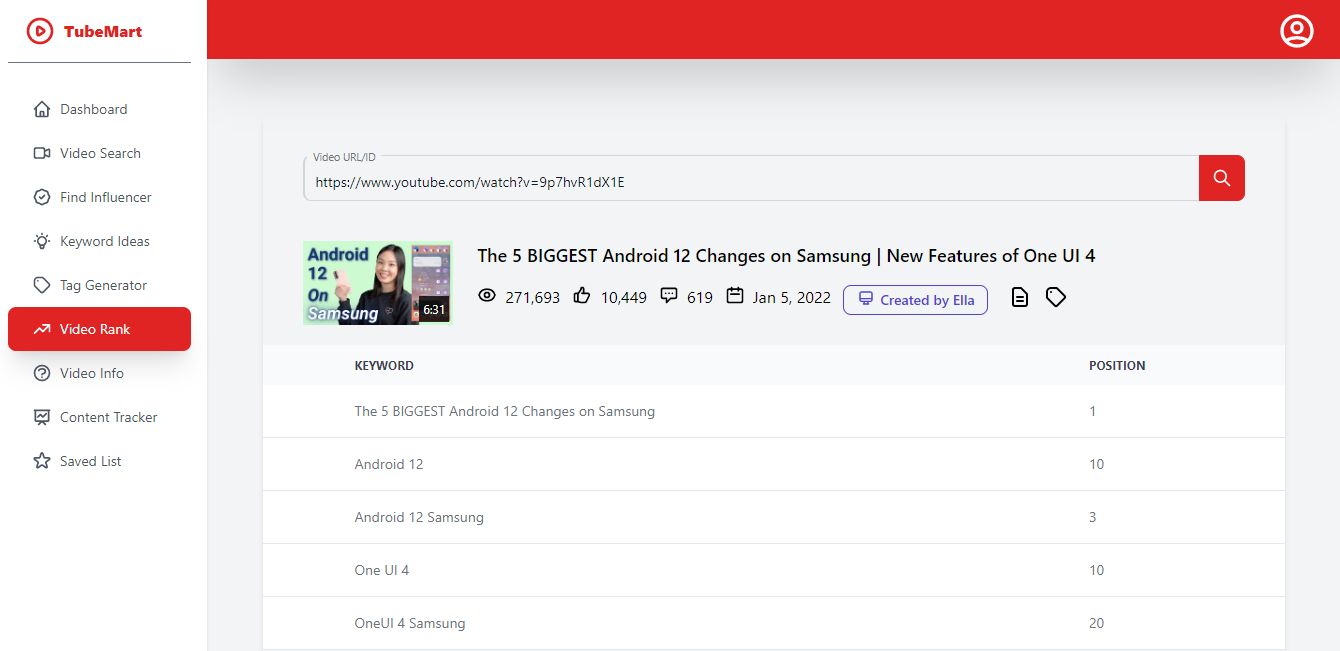Open Find Influencer section
1340x651 pixels.
pos(99,197)
